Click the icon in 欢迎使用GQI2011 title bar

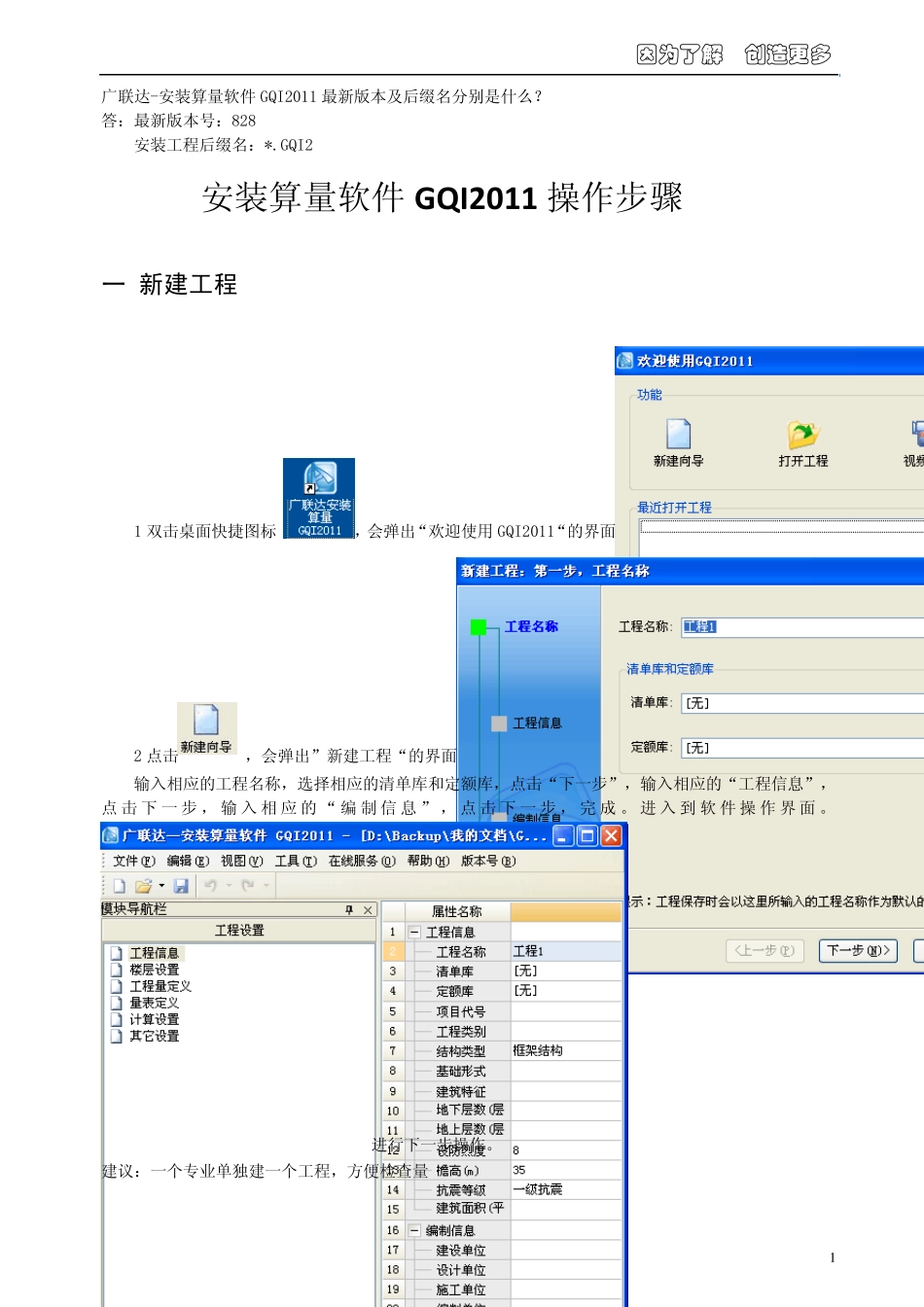pos(624,361)
